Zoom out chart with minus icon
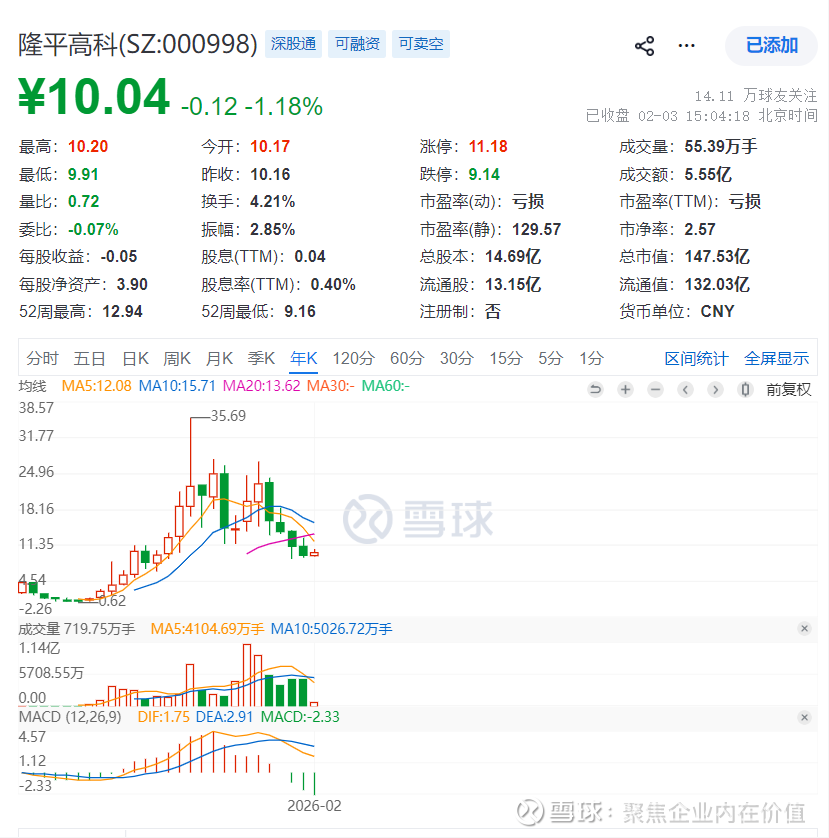The height and width of the screenshot is (838, 829). [655, 390]
